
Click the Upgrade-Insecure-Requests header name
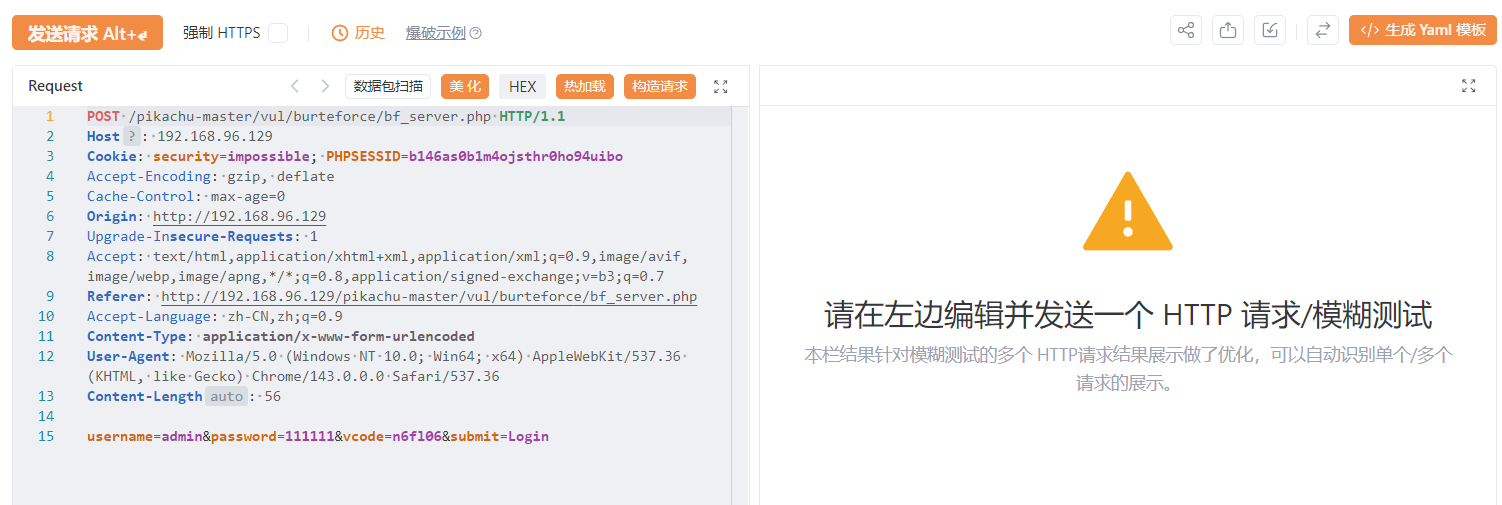(x=190, y=236)
